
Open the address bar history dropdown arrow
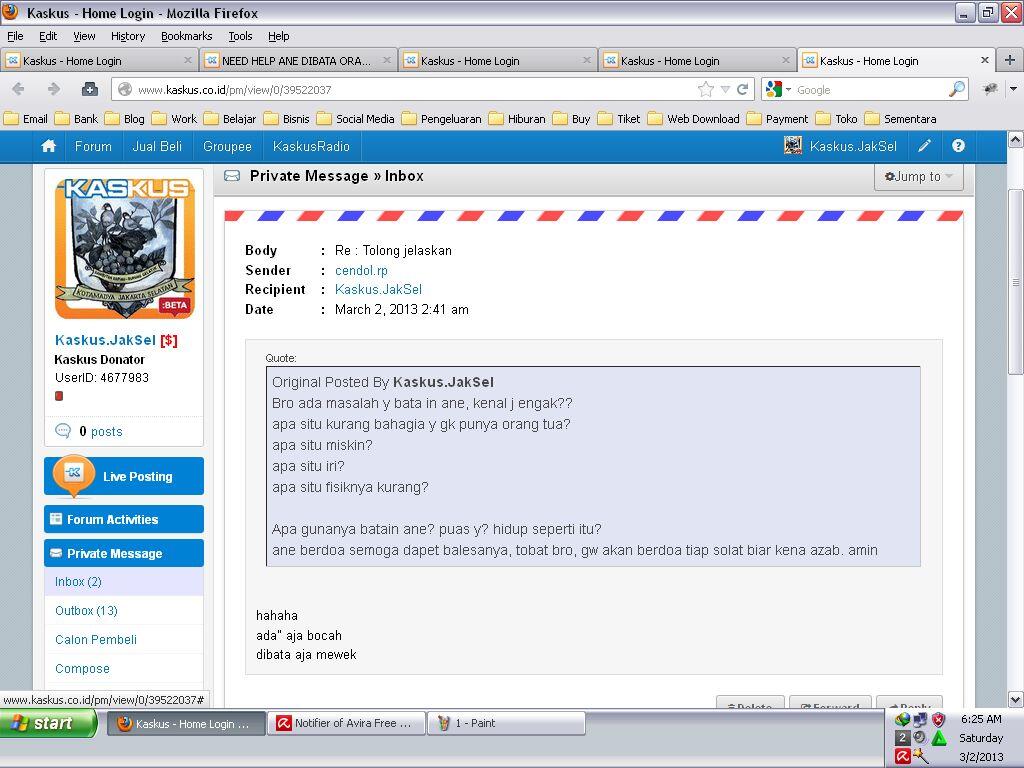(x=725, y=89)
